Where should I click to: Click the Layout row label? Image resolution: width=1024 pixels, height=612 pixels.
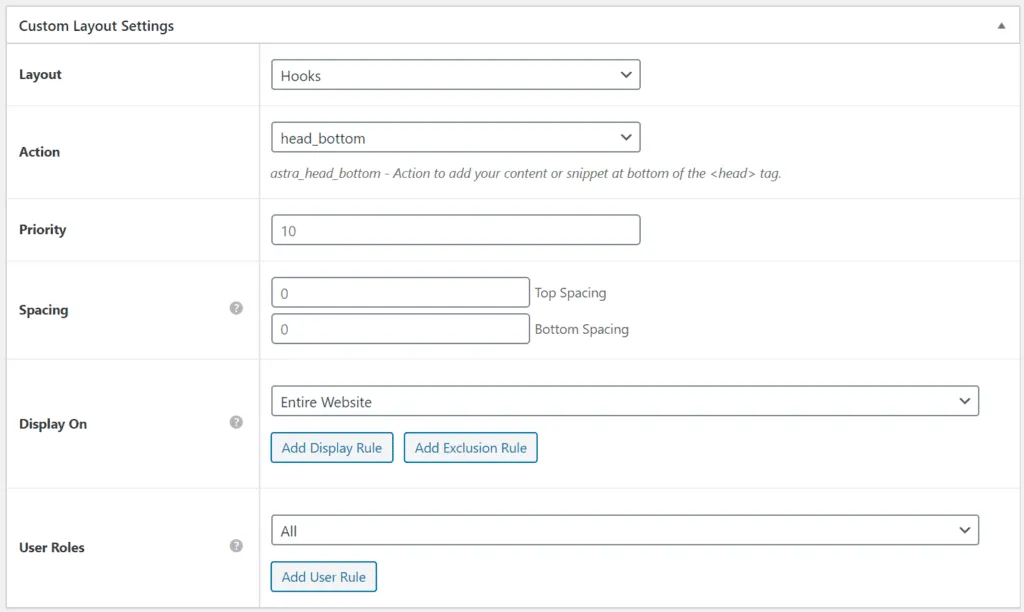[x=40, y=74]
